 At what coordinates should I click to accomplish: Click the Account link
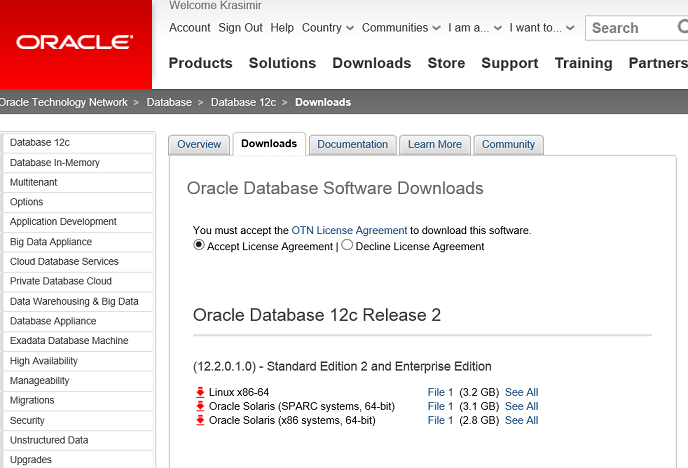(190, 28)
